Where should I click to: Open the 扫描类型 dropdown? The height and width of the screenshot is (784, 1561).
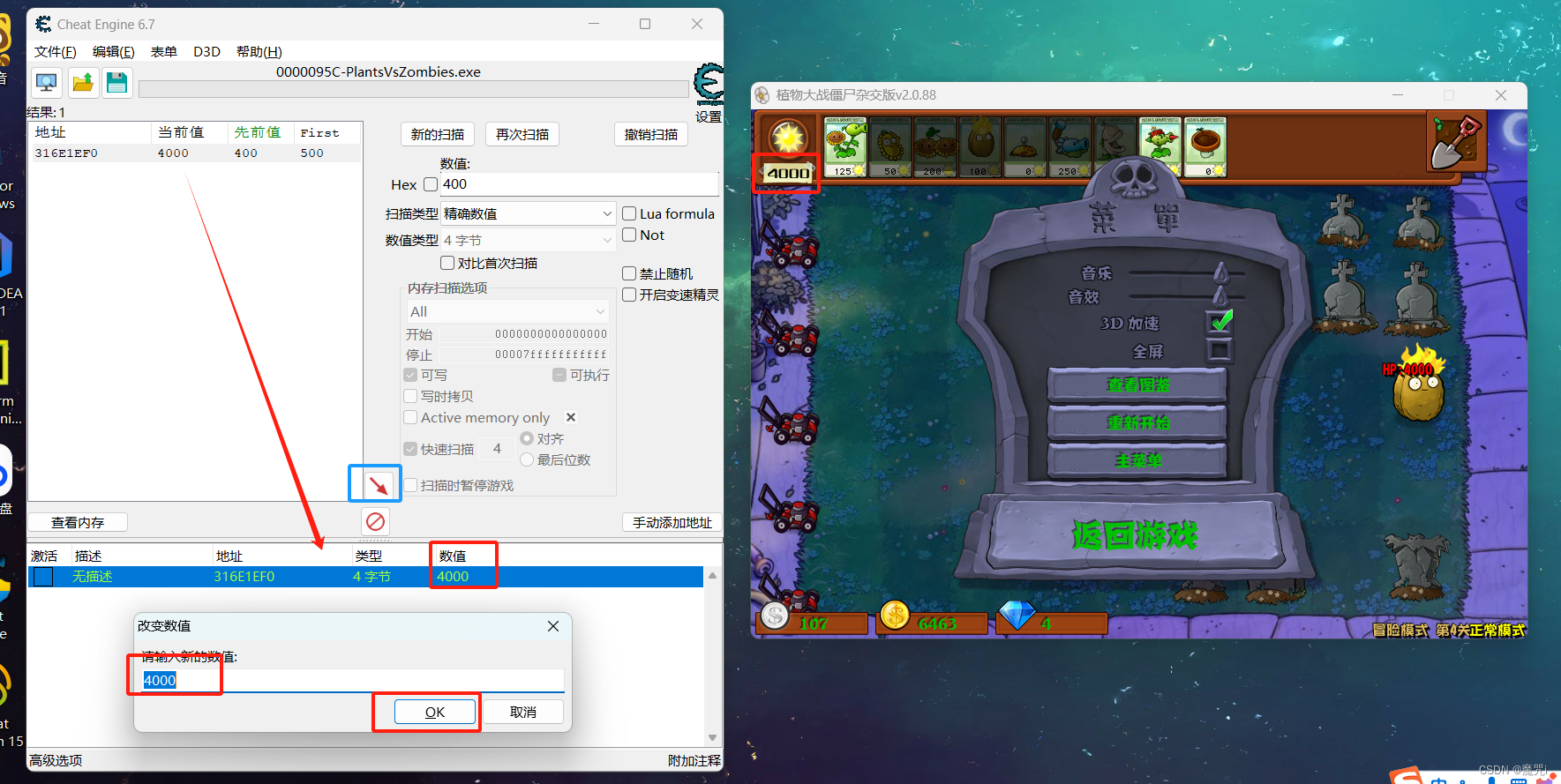(x=528, y=213)
